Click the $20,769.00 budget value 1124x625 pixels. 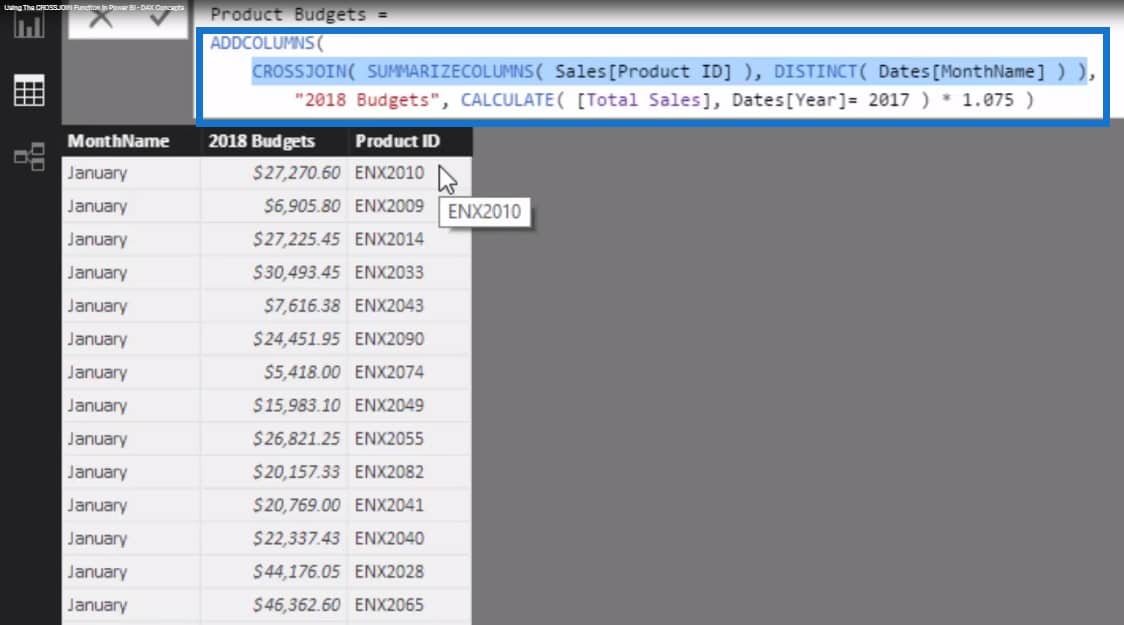click(296, 505)
